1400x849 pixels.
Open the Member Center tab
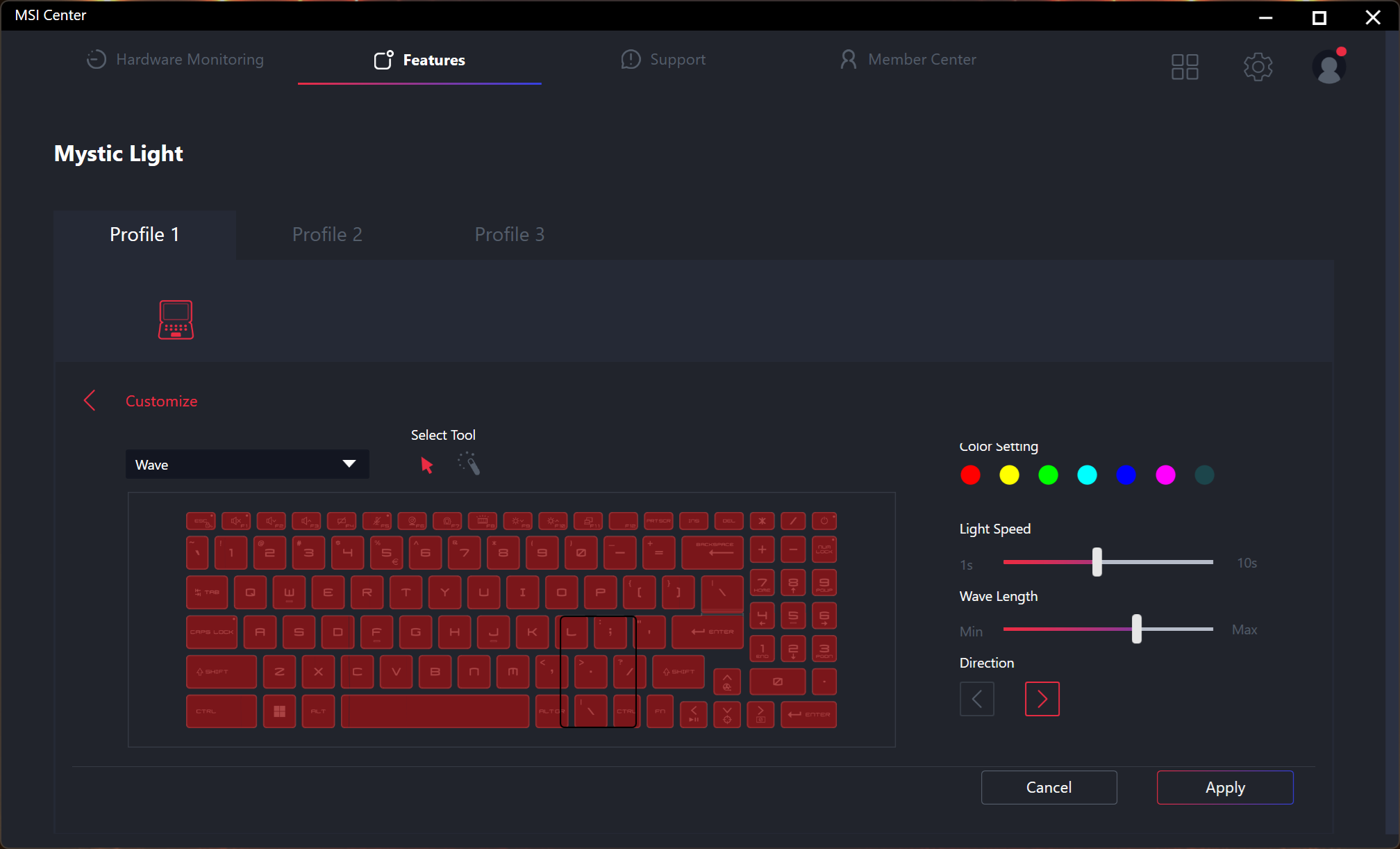(x=908, y=60)
